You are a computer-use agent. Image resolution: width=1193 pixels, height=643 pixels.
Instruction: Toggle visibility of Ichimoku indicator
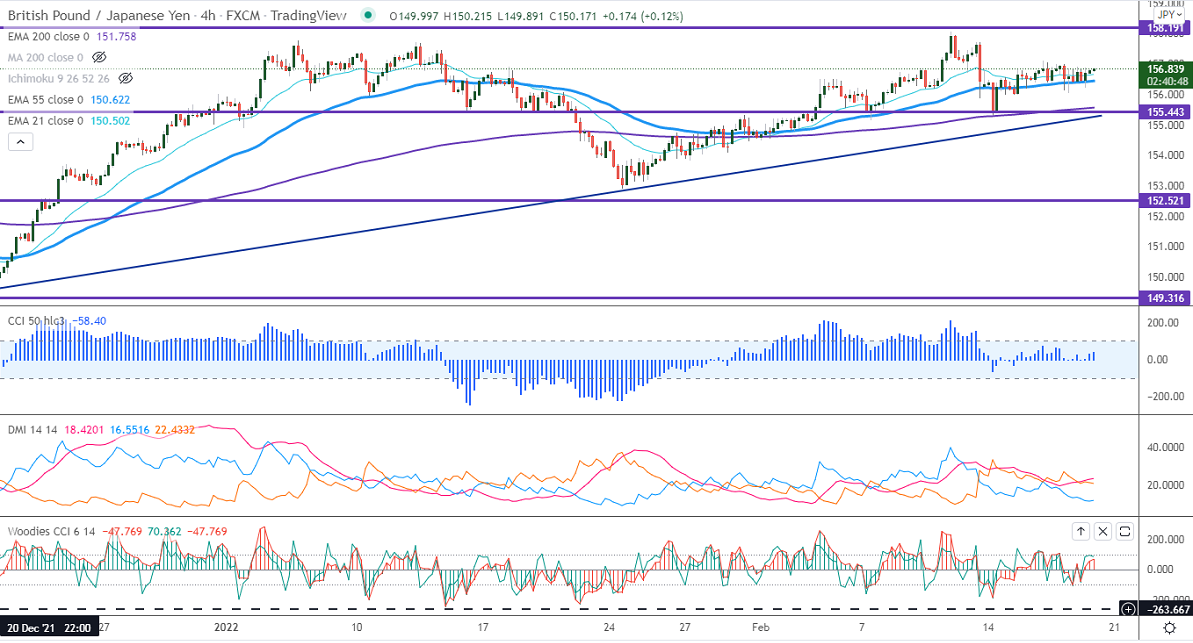(126, 78)
